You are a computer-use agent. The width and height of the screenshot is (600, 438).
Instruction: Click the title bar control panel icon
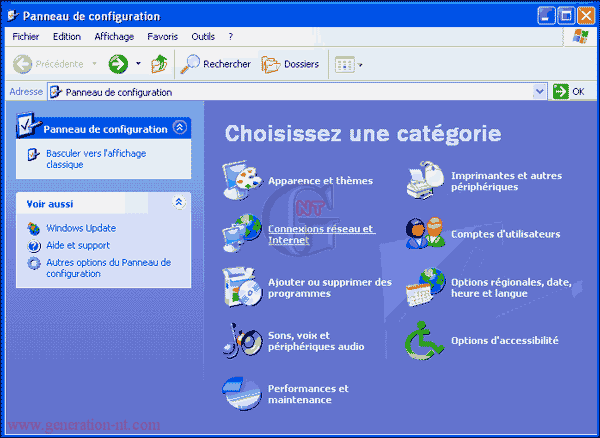(13, 16)
